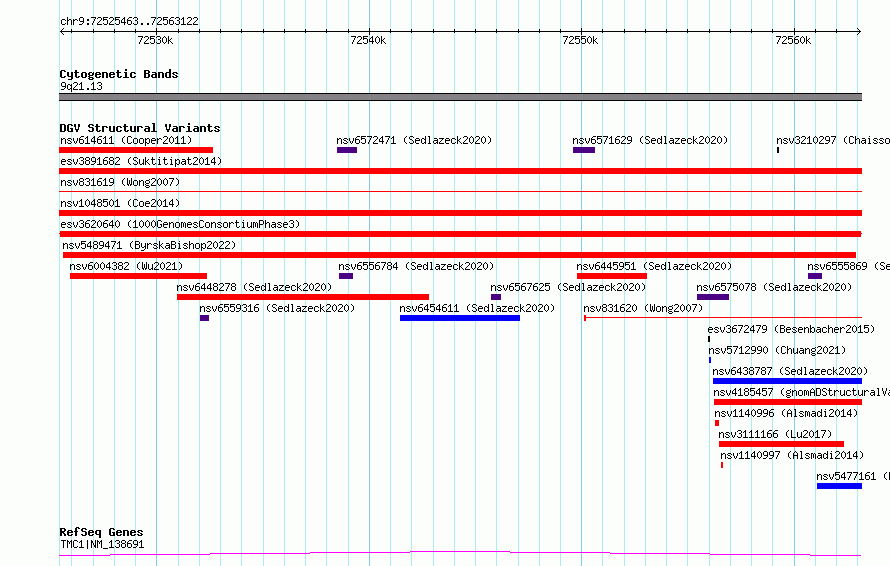This screenshot has width=890, height=566.
Task: Select the blue bar under nsv5477161
Action: (x=839, y=486)
